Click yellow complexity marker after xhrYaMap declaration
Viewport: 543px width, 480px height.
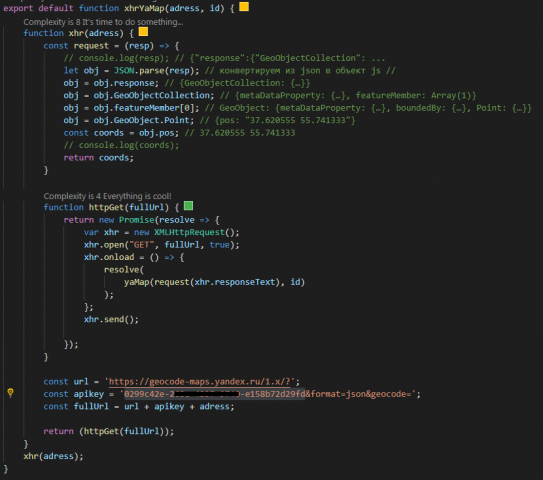tap(244, 7)
